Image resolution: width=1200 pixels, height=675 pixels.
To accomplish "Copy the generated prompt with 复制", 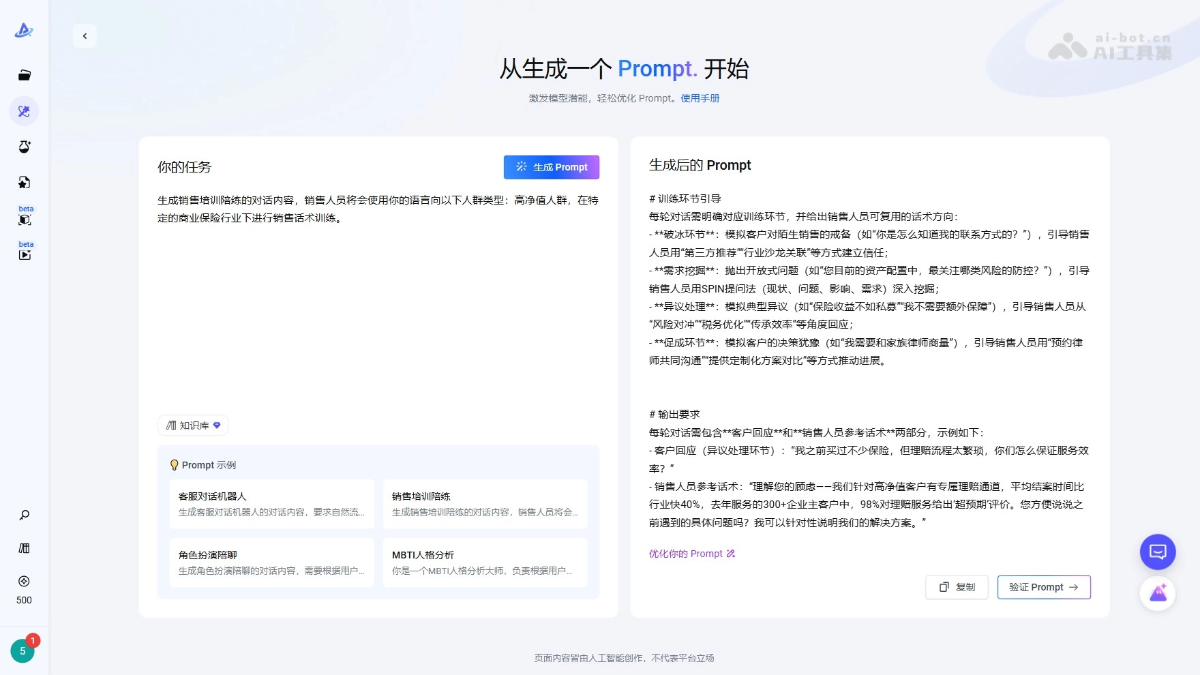I will pos(956,587).
